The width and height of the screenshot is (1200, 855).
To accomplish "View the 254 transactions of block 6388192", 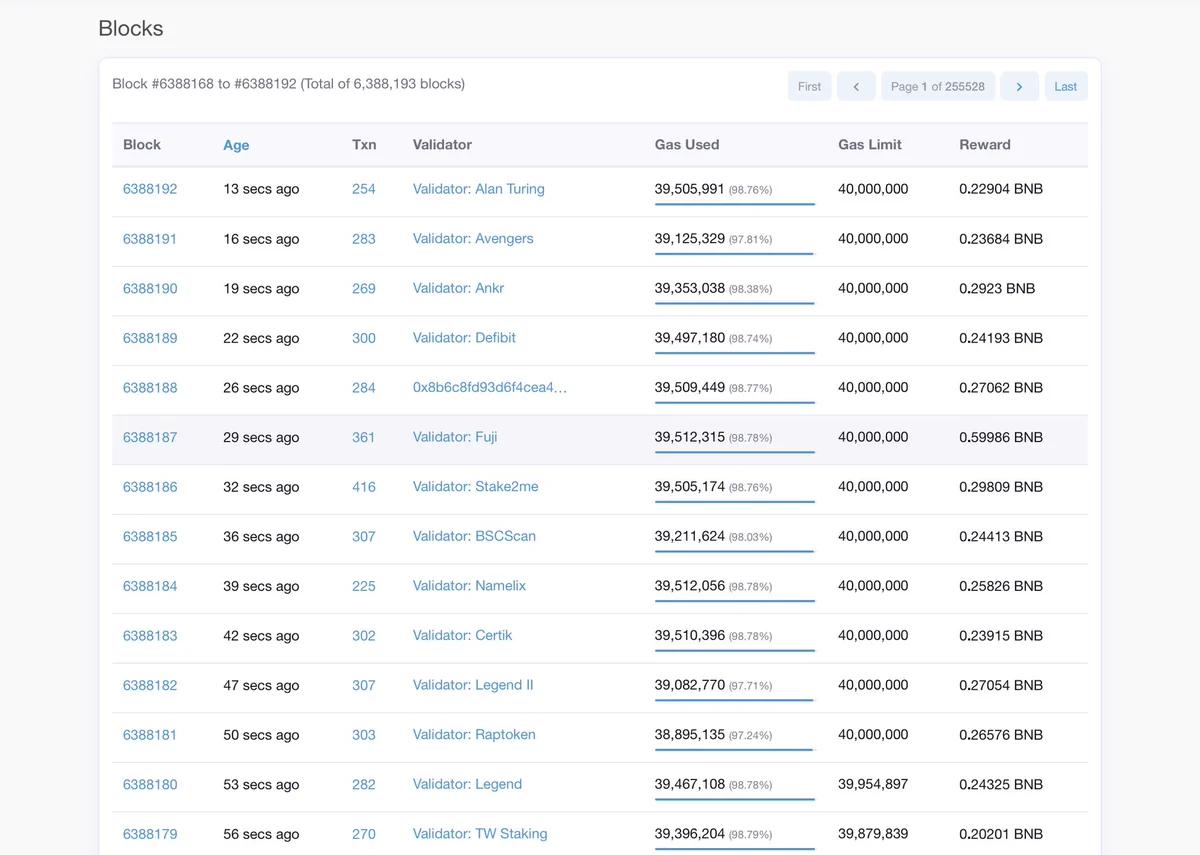I will [x=364, y=189].
